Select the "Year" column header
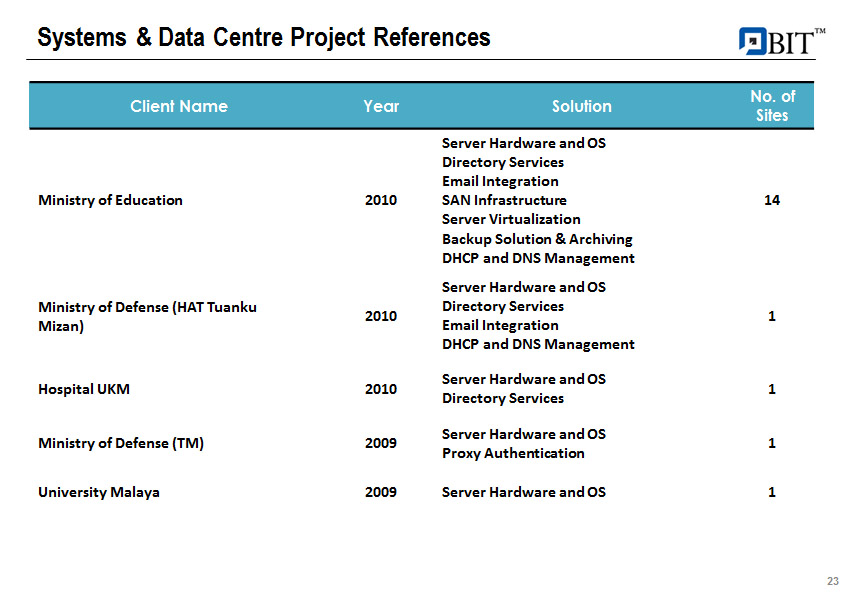Image resolution: width=842 pixels, height=596 pixels. (381, 106)
